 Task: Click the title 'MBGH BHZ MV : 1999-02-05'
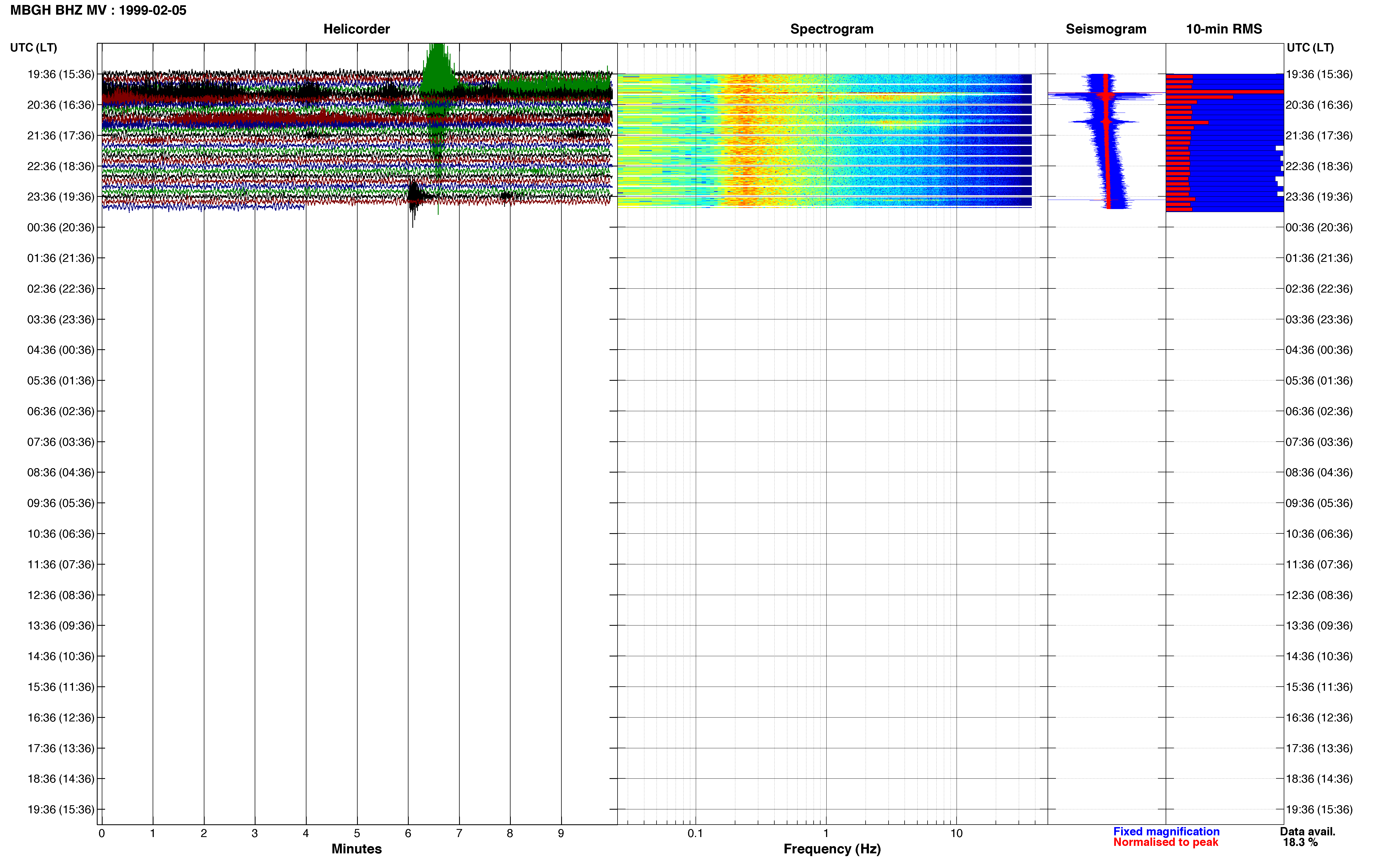[x=98, y=10]
